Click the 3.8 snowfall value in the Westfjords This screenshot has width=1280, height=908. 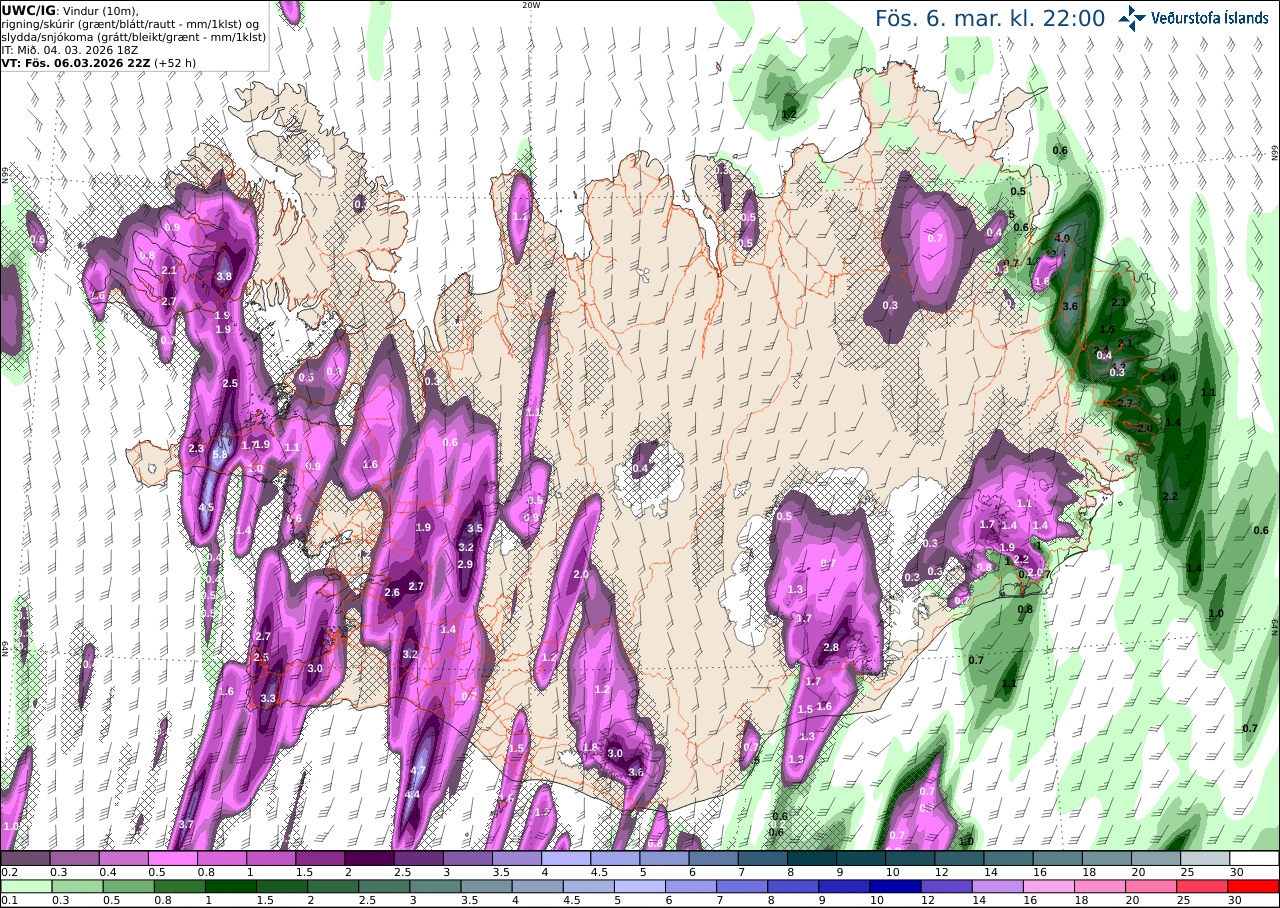click(x=224, y=277)
